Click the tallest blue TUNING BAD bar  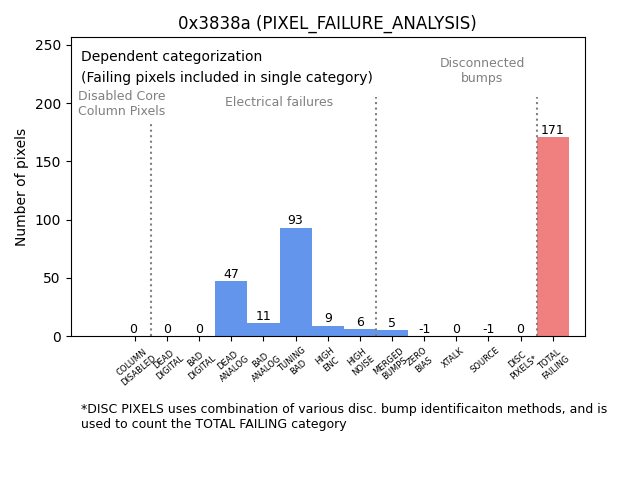click(x=296, y=282)
